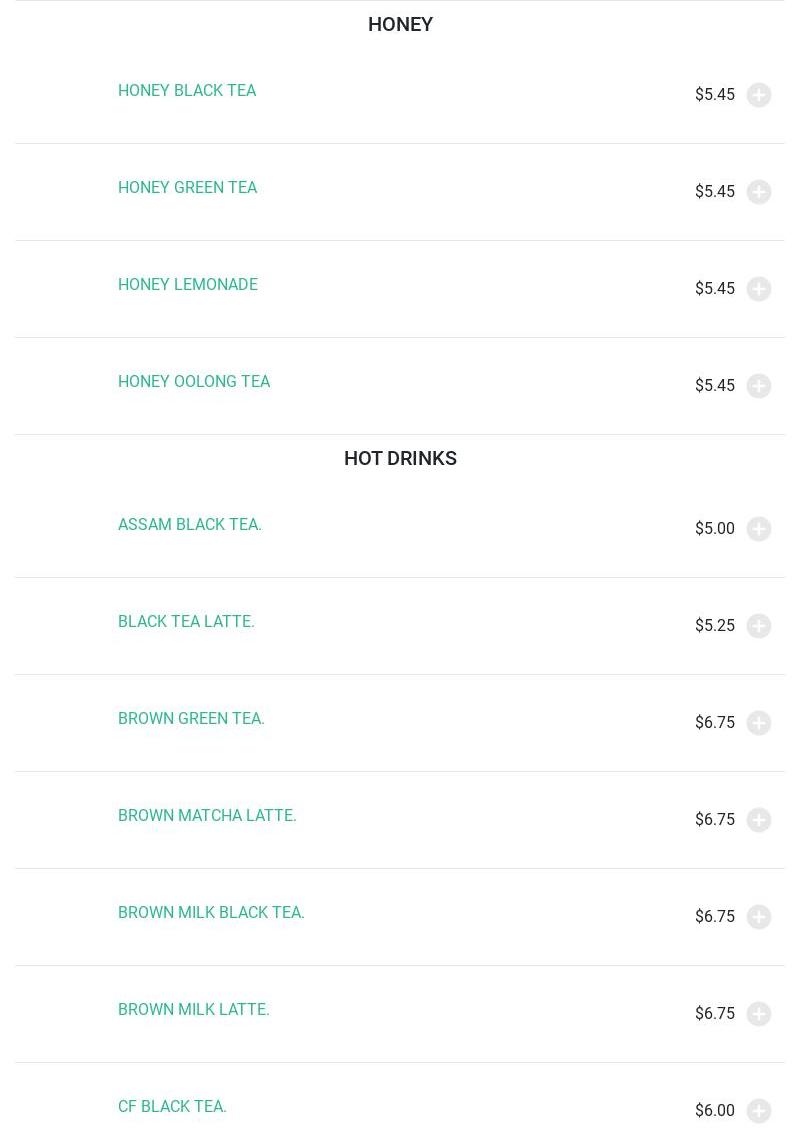
Task: Add Brown Matcha Latte with plus icon
Action: 759,820
